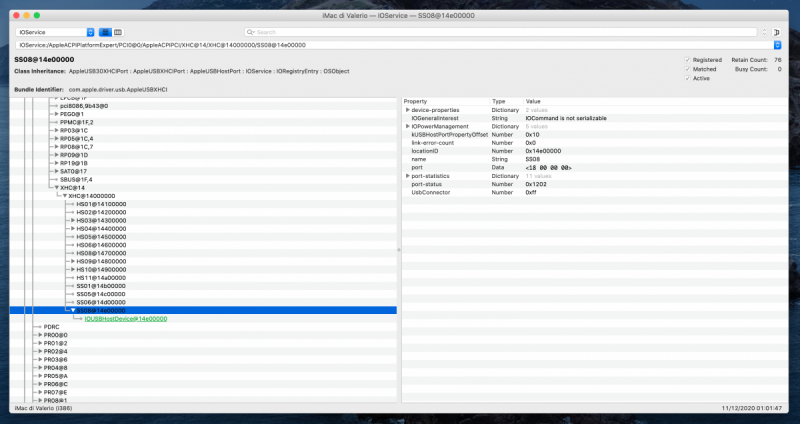Open the IOUSBHostDevice@14e00000 link
The height and width of the screenshot is (424, 800).
126,318
